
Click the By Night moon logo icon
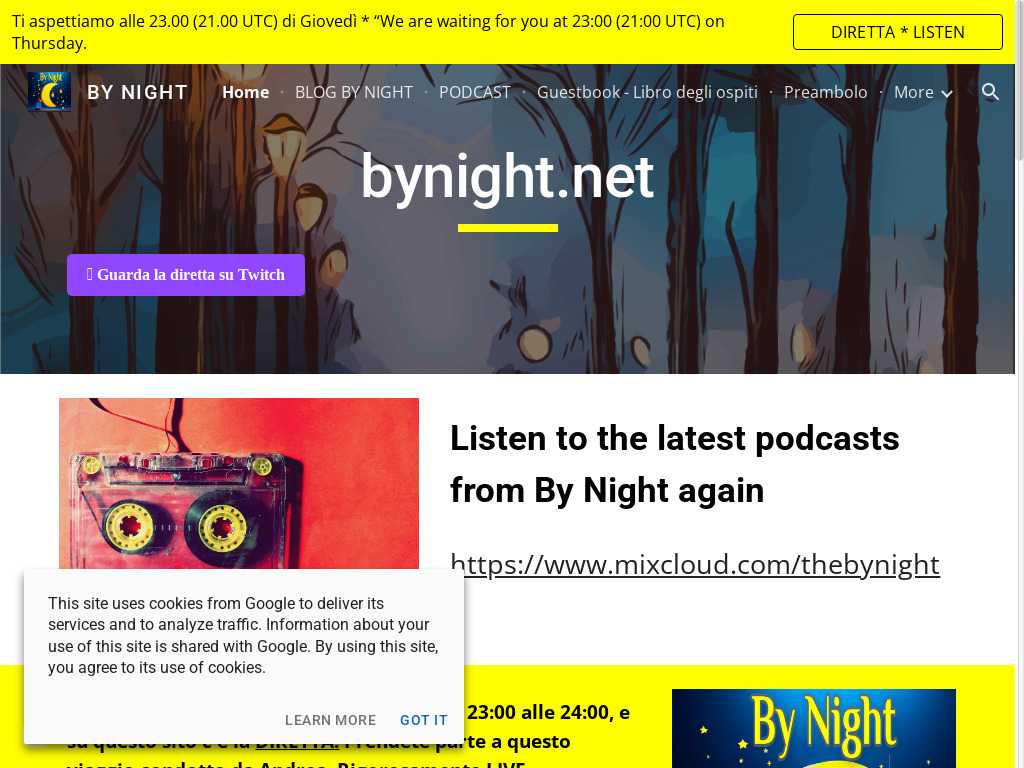(x=49, y=92)
